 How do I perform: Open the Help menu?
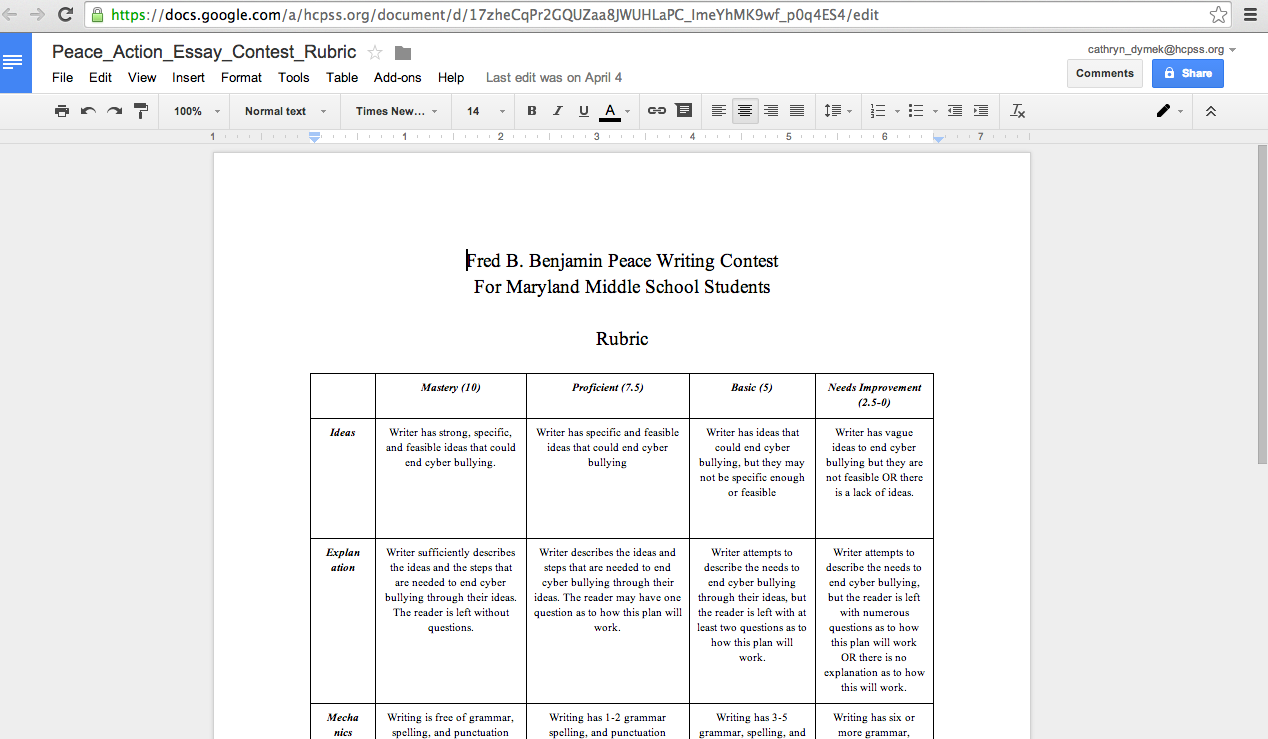click(x=451, y=77)
